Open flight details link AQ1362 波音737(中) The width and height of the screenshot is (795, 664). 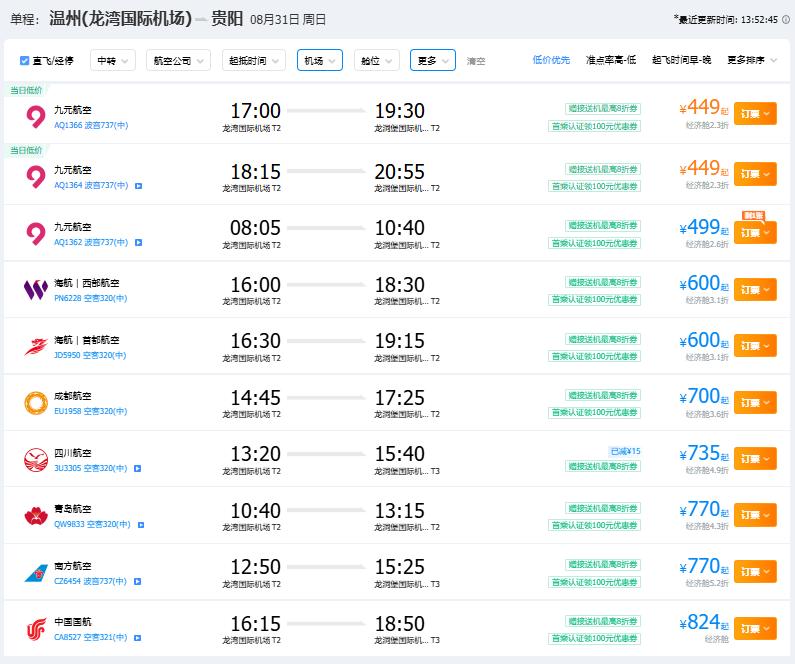91,242
